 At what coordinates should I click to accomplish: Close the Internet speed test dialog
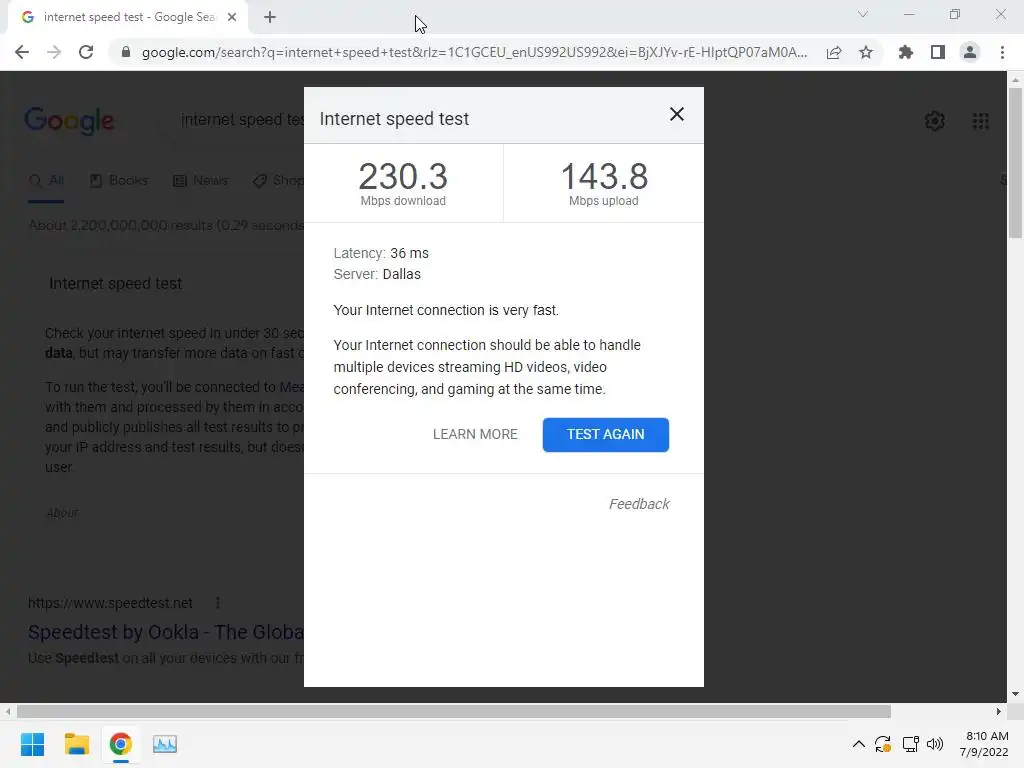[677, 114]
